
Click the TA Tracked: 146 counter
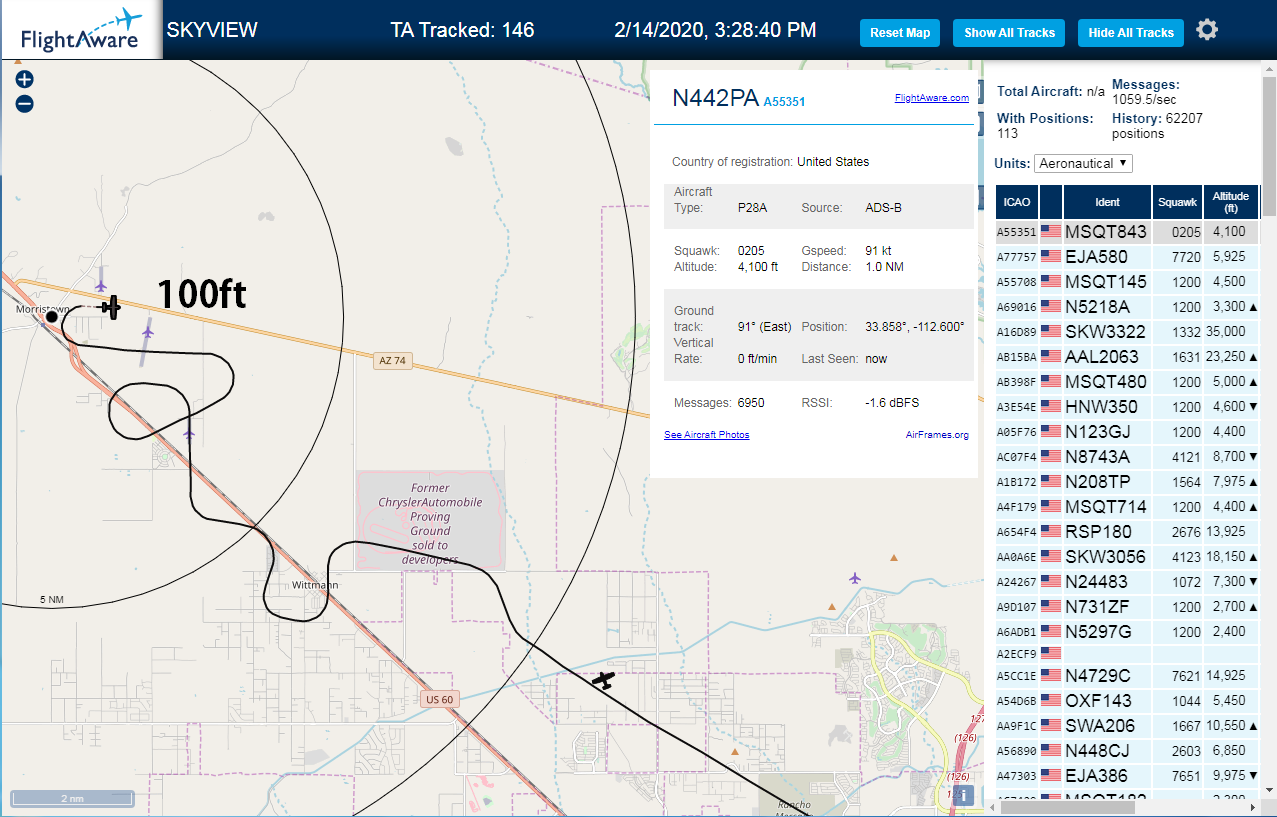[462, 30]
